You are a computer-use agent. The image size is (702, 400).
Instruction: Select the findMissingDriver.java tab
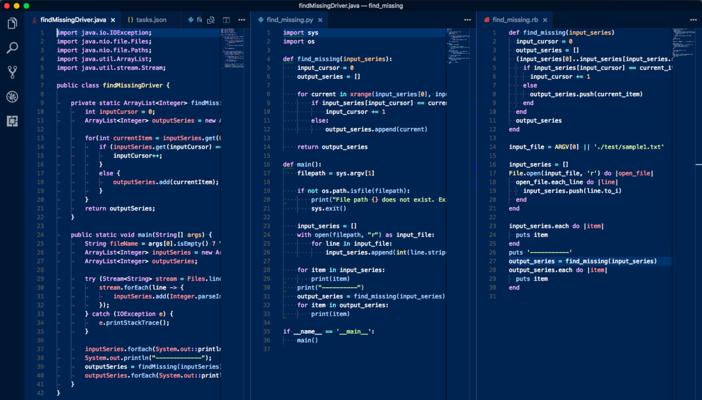pyautogui.click(x=72, y=20)
